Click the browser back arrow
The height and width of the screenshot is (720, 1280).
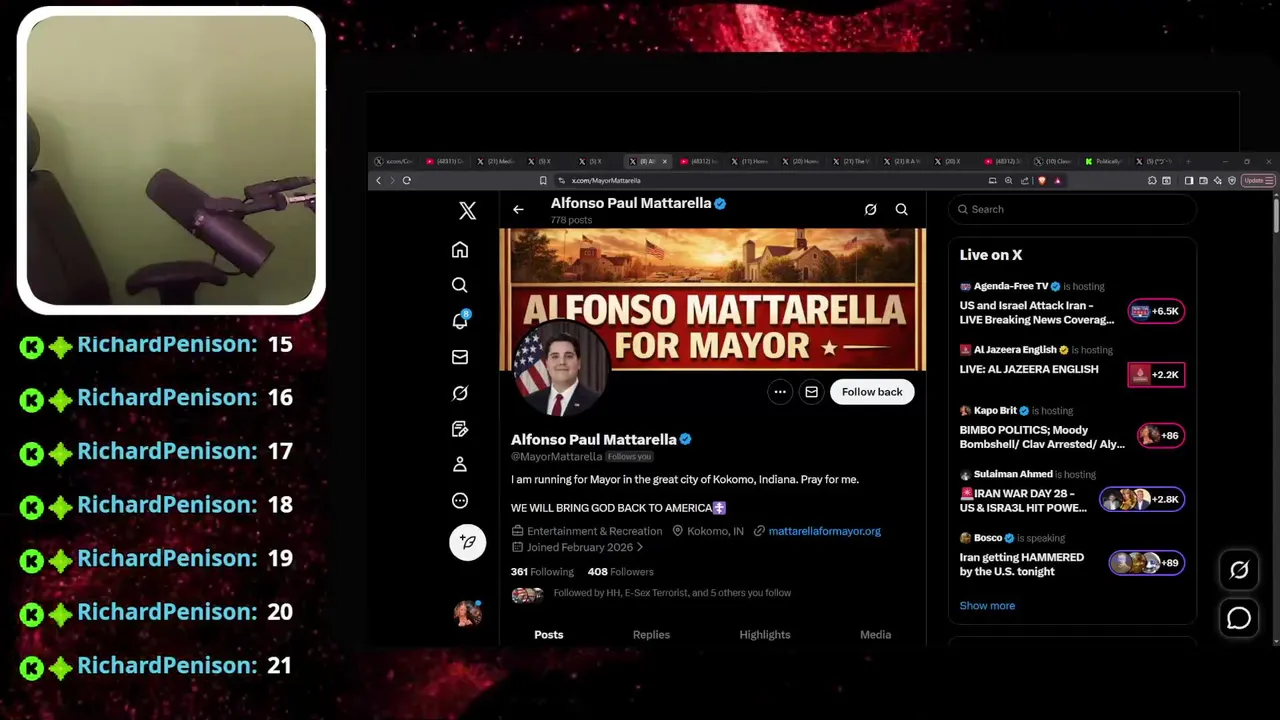click(378, 181)
